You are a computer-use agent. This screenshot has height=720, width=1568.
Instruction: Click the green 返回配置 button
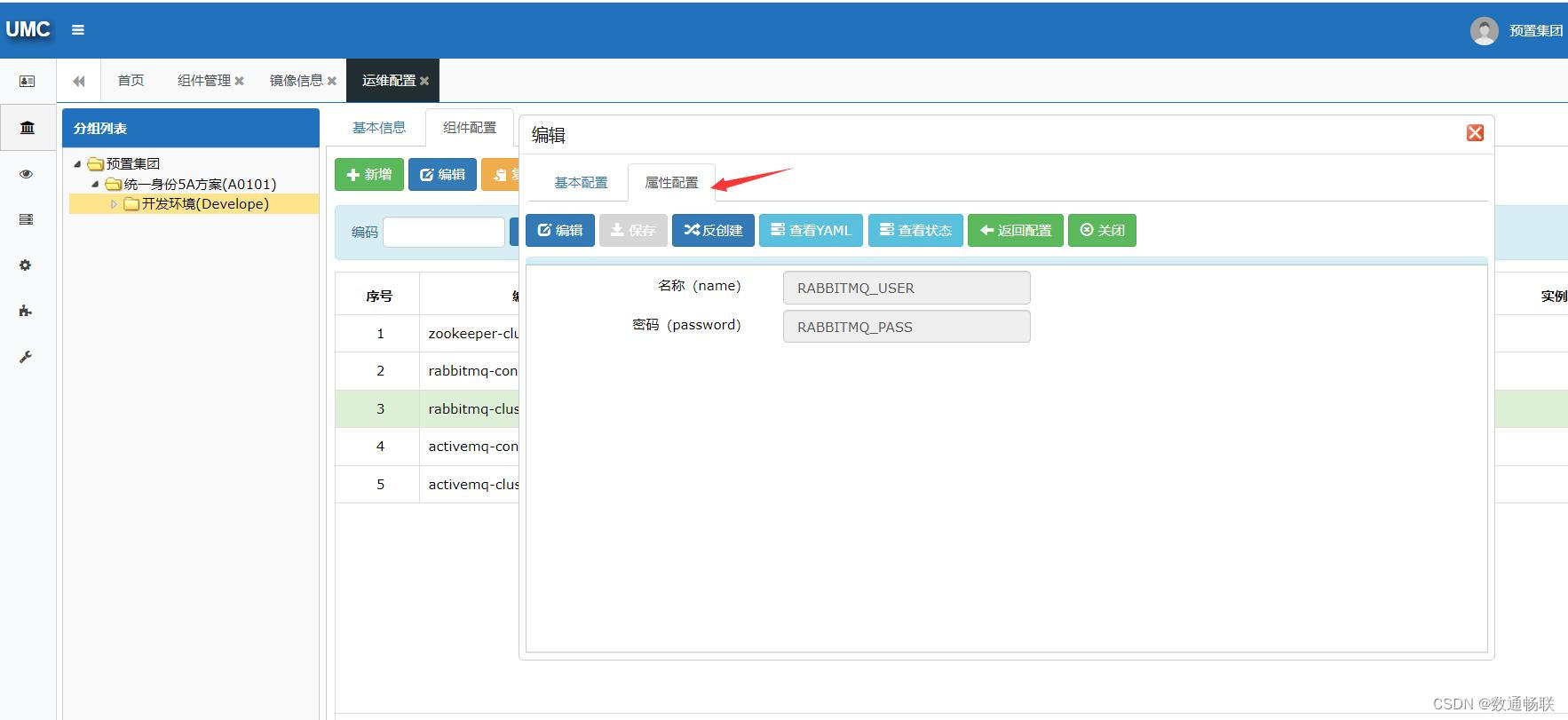[1015, 231]
